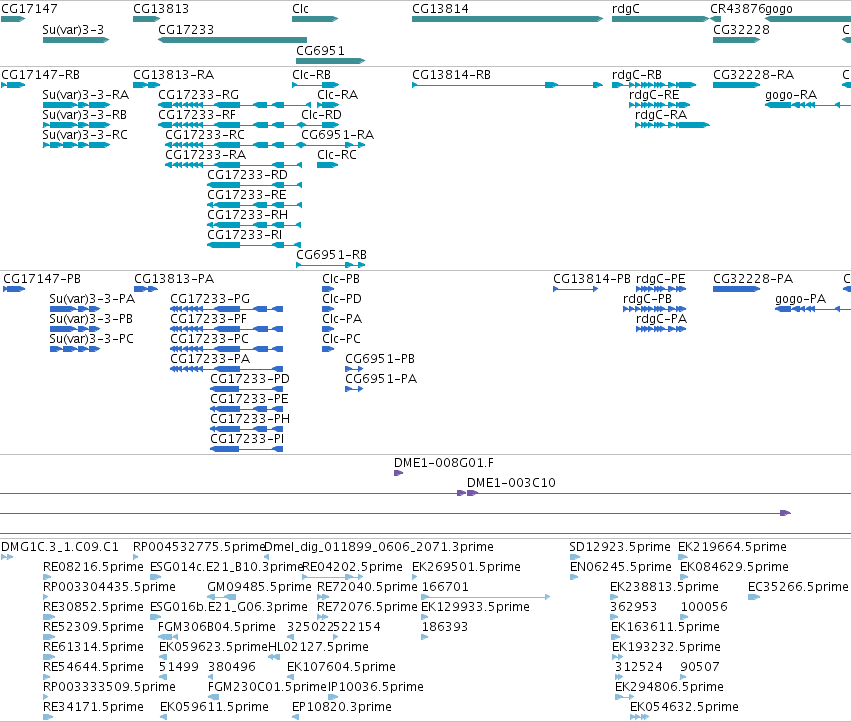Click protein CG6951-PA
The width and height of the screenshot is (851, 722).
click(354, 389)
